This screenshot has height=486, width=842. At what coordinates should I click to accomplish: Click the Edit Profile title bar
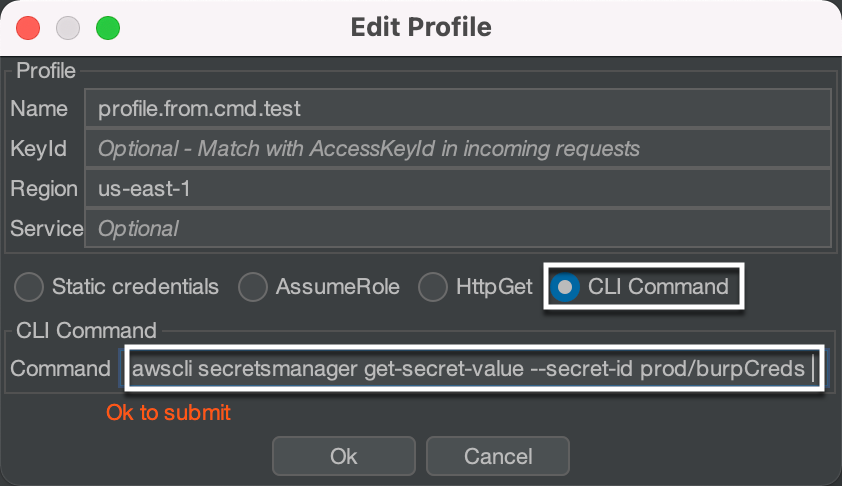(x=421, y=27)
